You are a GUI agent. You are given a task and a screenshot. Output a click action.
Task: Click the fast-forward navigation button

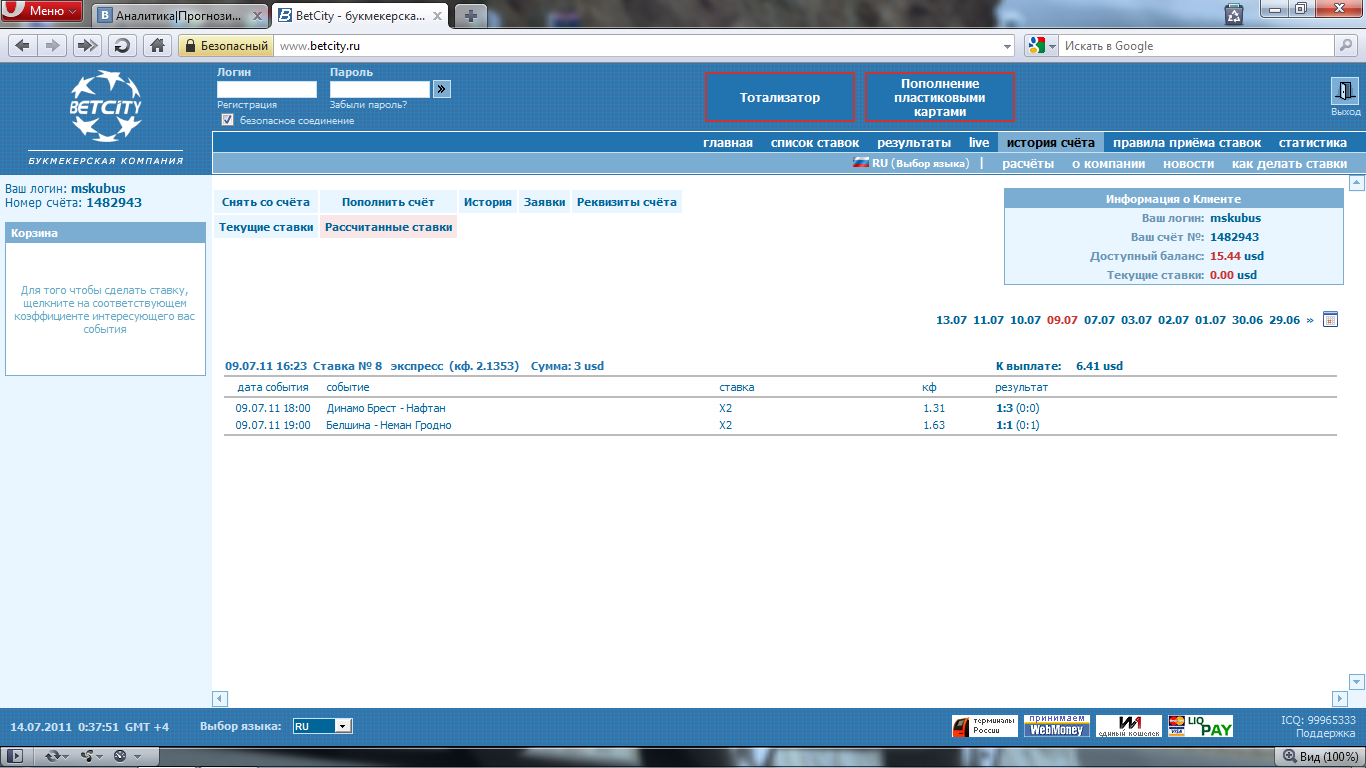point(88,46)
